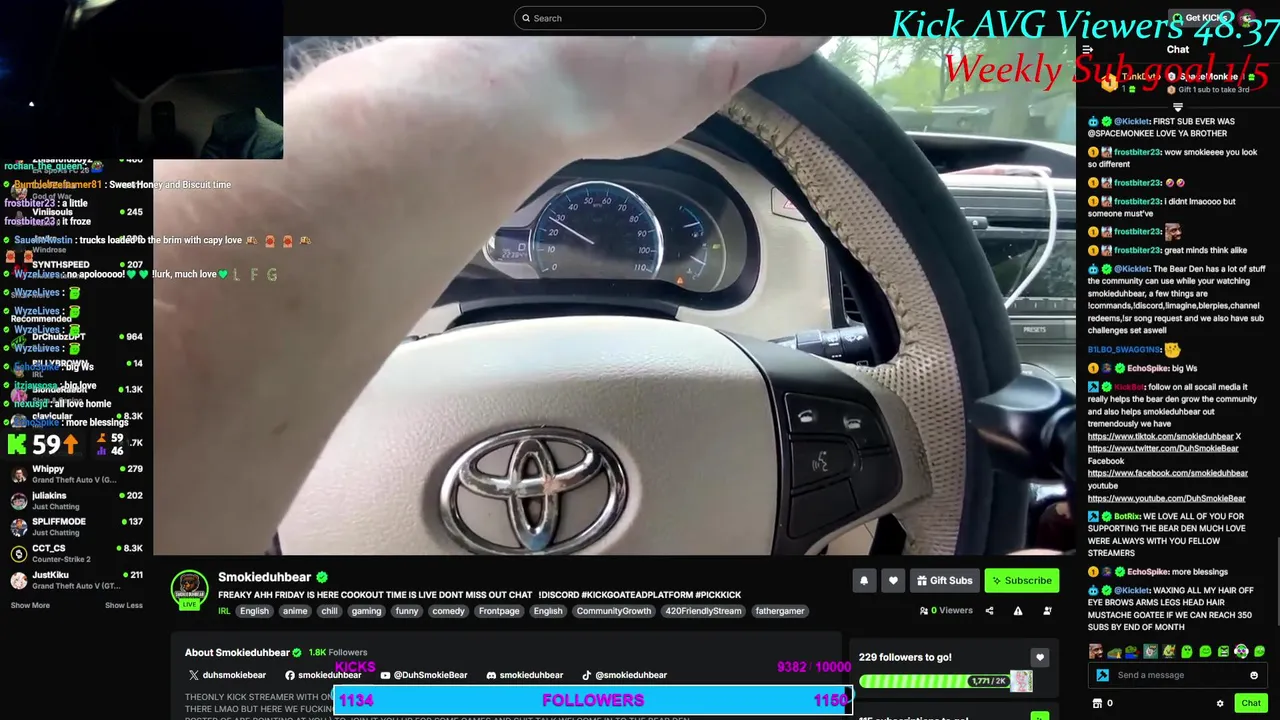This screenshot has height=720, width=1280.
Task: Click the heart icon on followers goal card
Action: tap(1040, 657)
